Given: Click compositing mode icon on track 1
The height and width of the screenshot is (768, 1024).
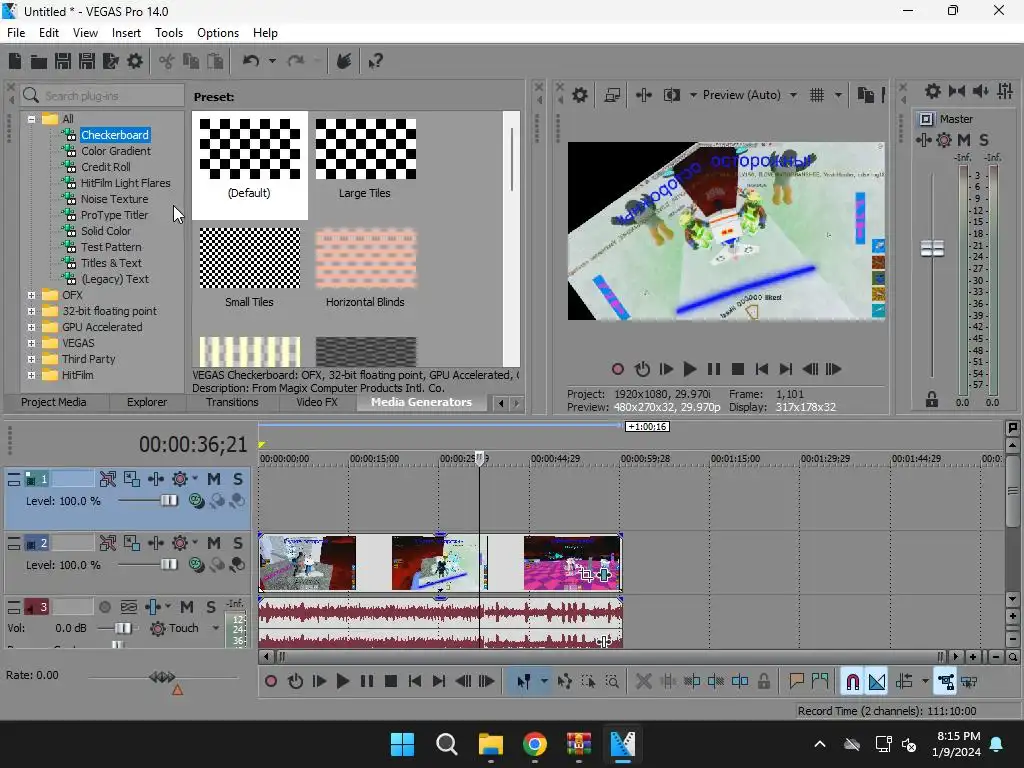Looking at the screenshot, I should click(x=196, y=501).
